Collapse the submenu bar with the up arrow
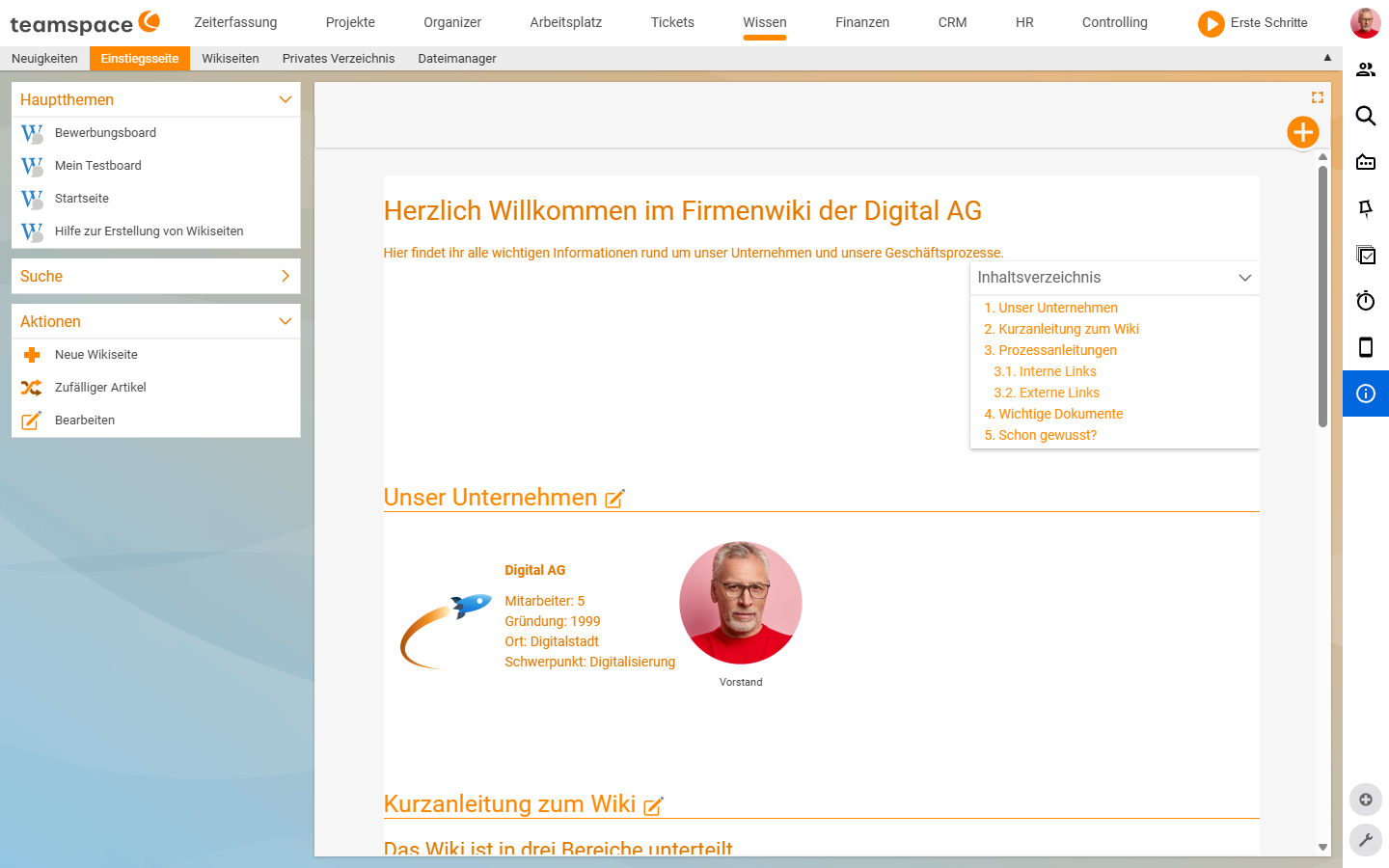Viewport: 1389px width, 868px height. point(1327,58)
